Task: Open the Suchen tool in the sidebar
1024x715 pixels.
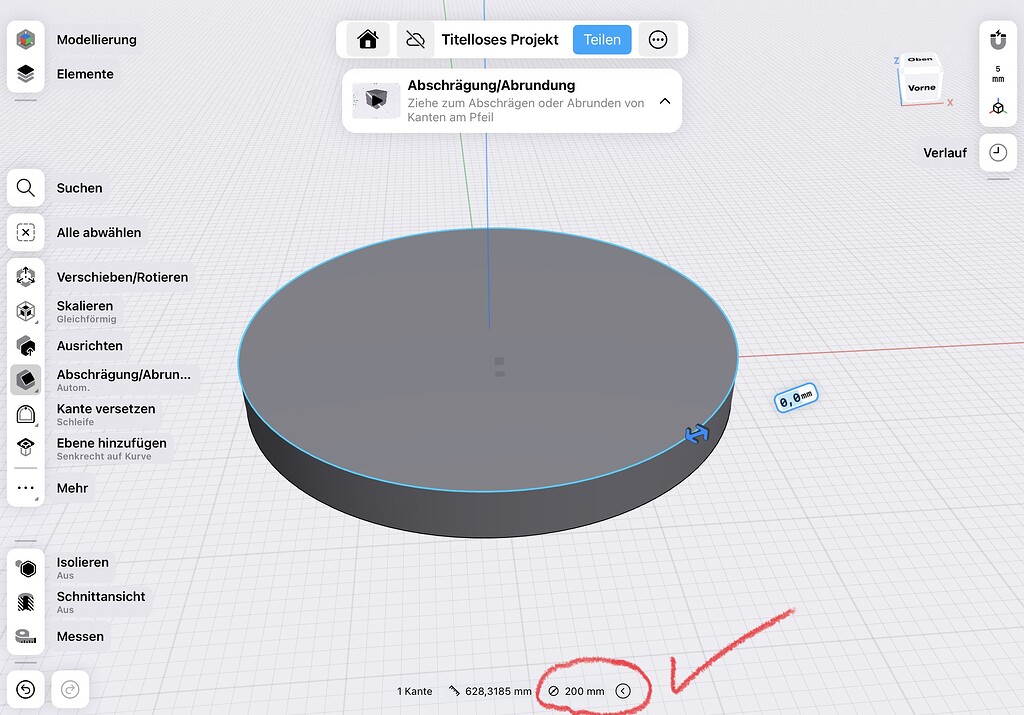Action: (x=25, y=188)
